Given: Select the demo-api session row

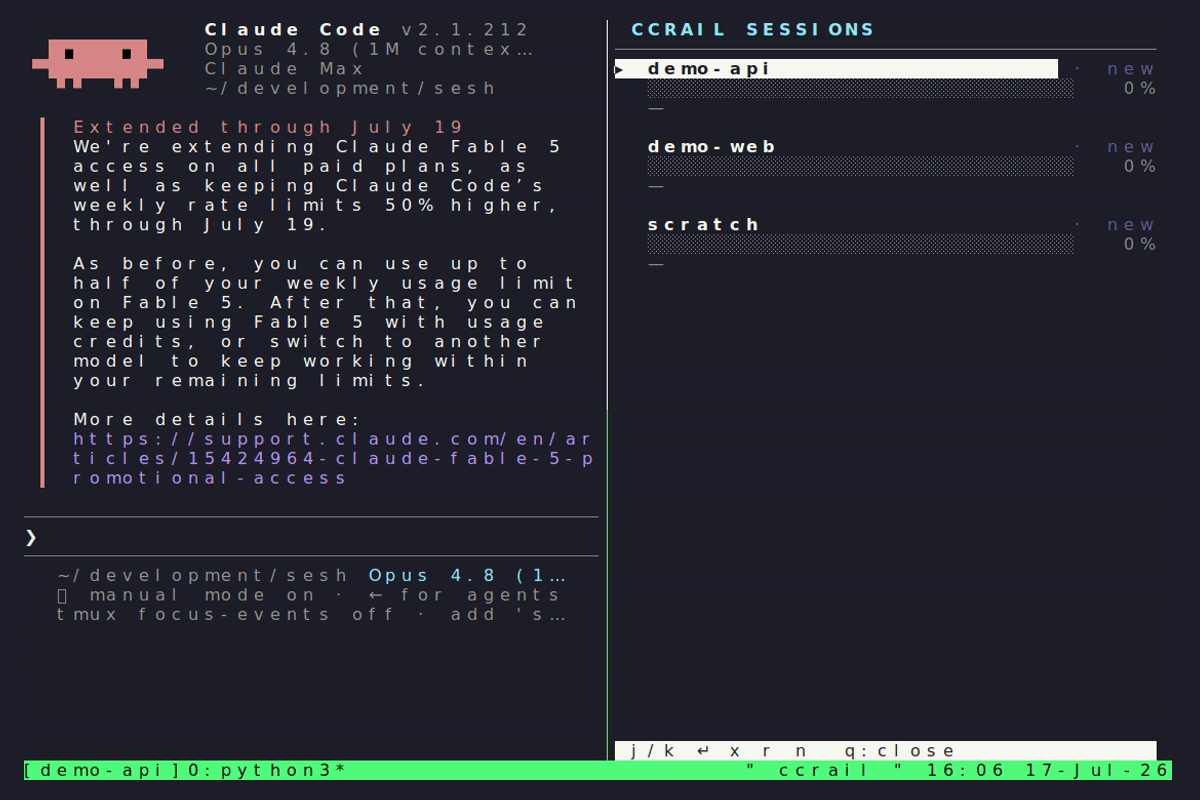Looking at the screenshot, I should tap(836, 69).
